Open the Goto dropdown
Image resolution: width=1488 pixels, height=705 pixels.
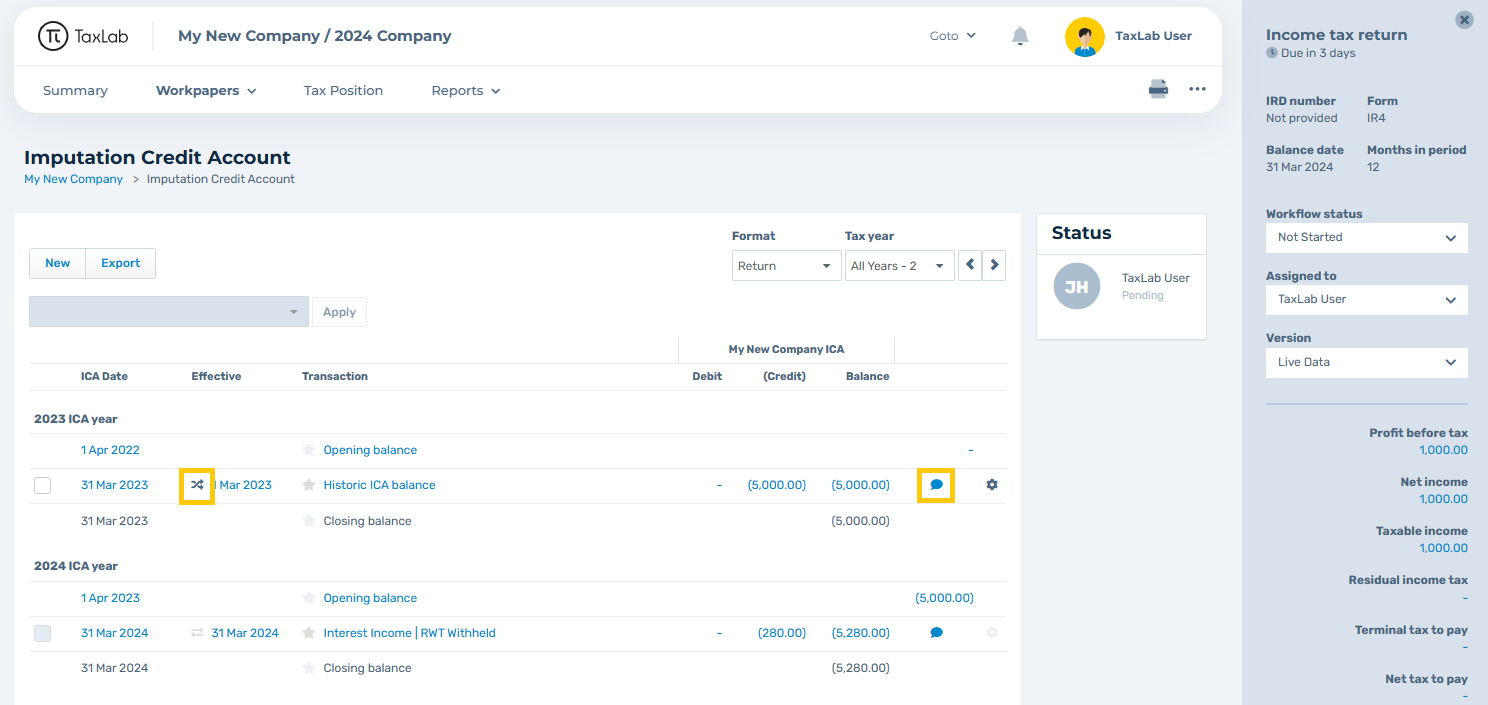(952, 36)
